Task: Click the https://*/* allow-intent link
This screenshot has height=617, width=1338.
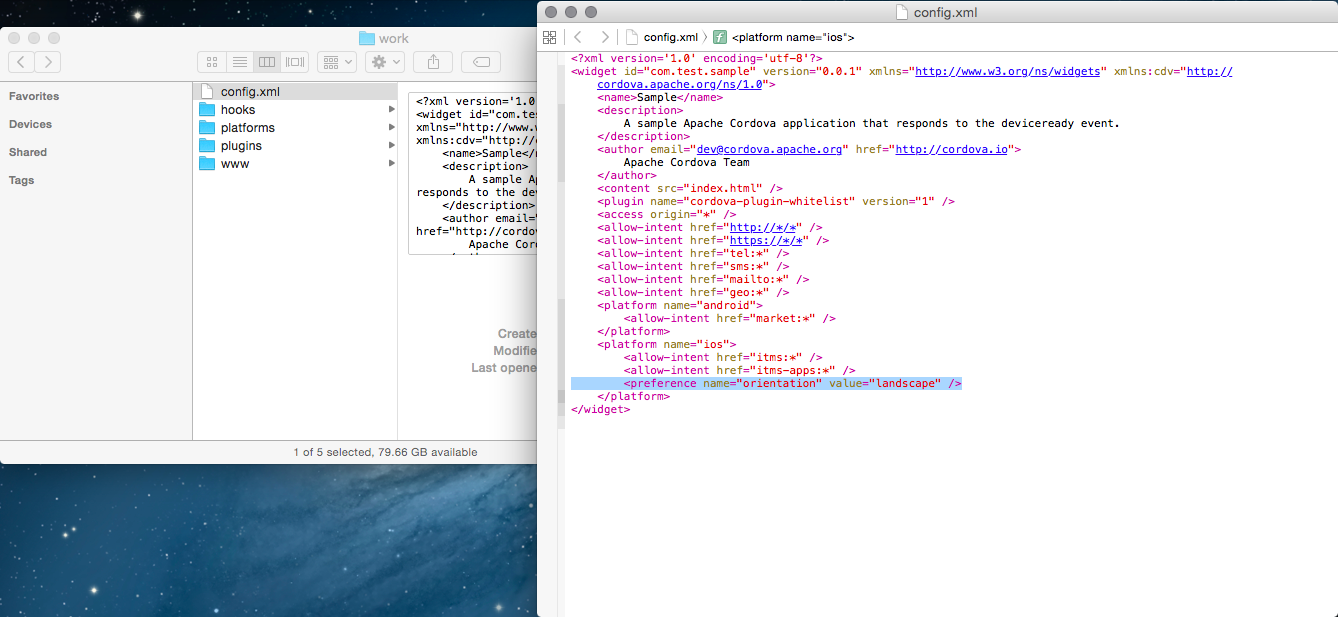Action: coord(766,240)
